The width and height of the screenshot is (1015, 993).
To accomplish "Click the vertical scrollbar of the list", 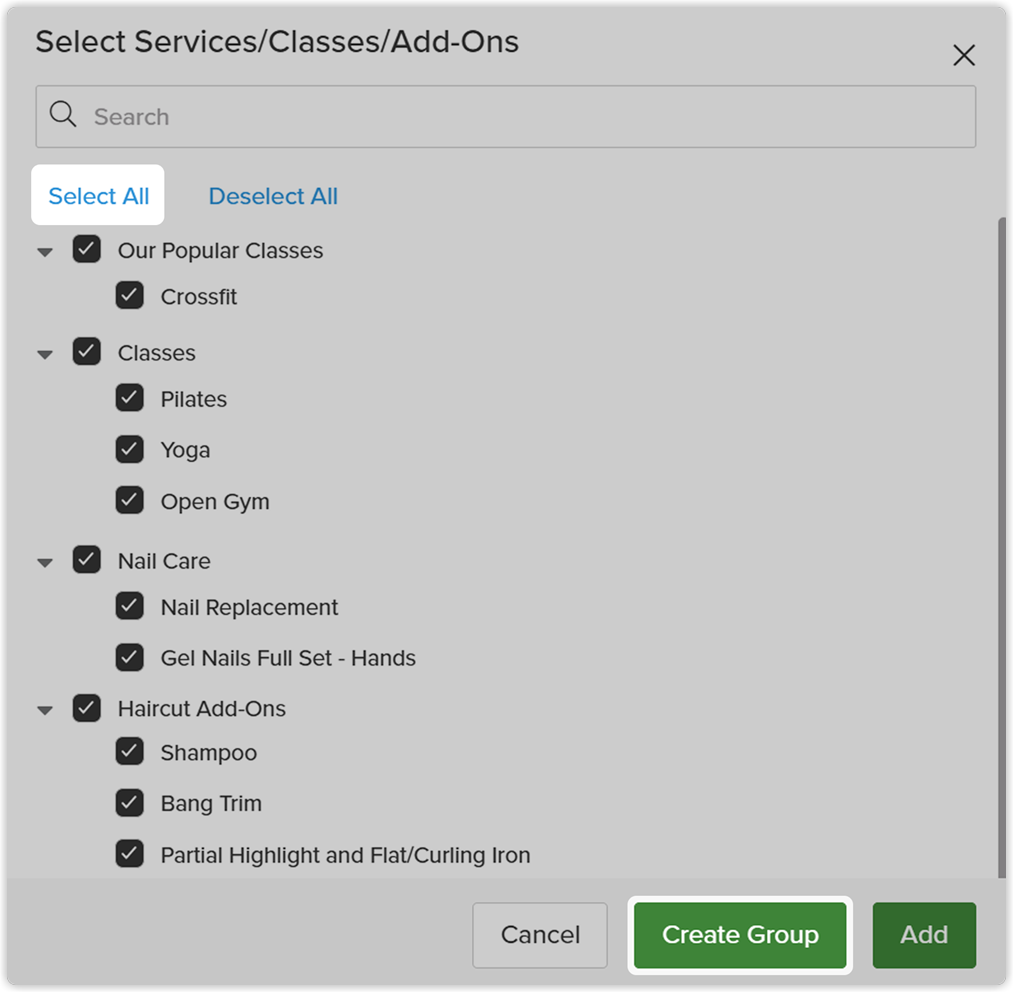I will [1002, 548].
